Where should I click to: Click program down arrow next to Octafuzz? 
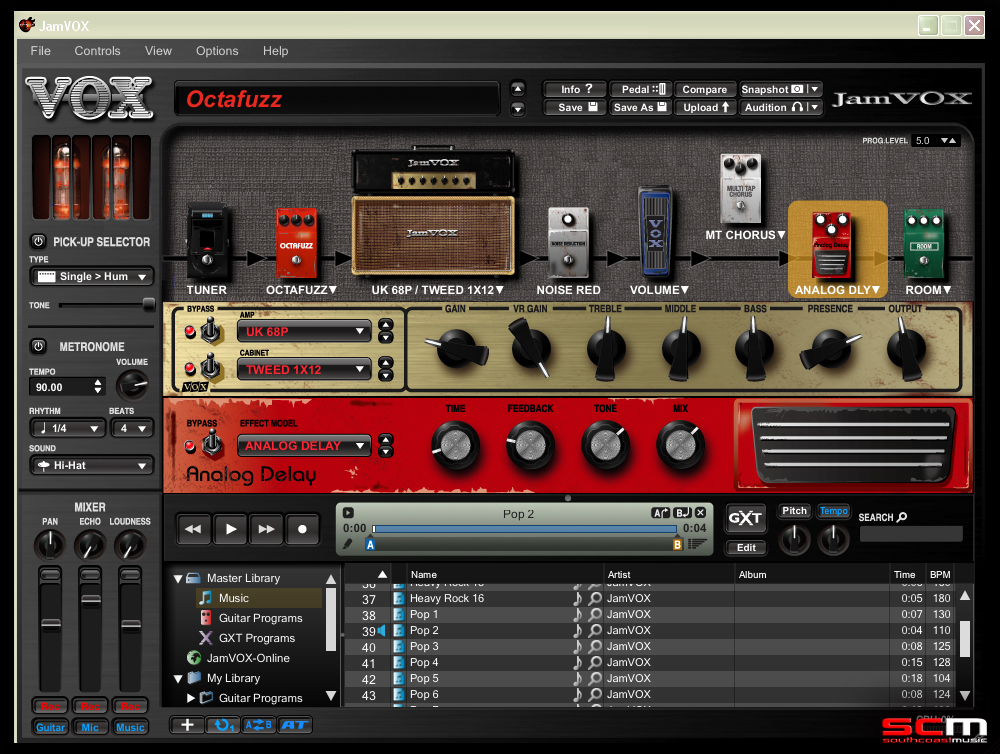[x=518, y=109]
